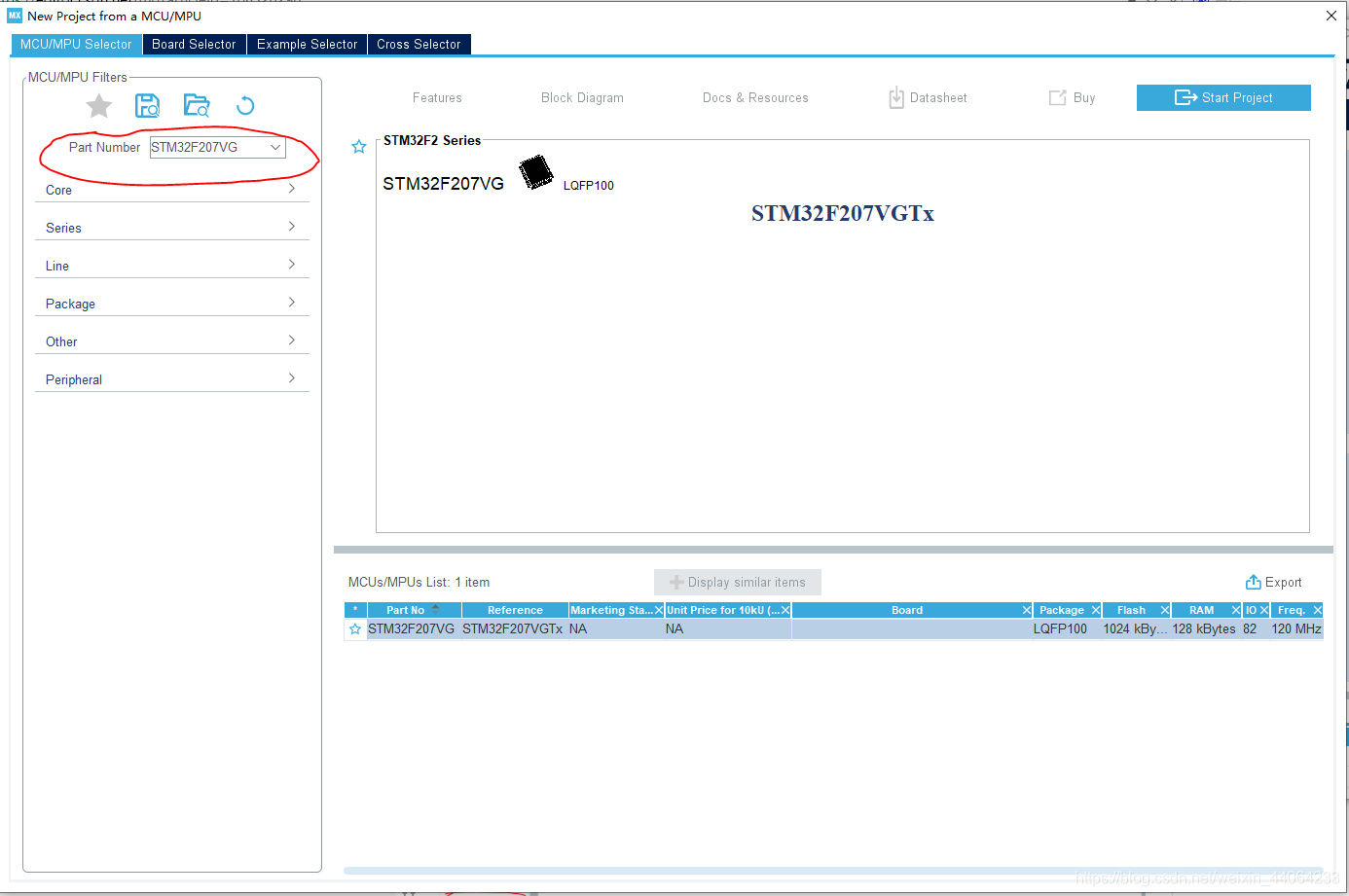Remove the Marketing Status column
Image resolution: width=1349 pixels, height=896 pixels.
(658, 610)
